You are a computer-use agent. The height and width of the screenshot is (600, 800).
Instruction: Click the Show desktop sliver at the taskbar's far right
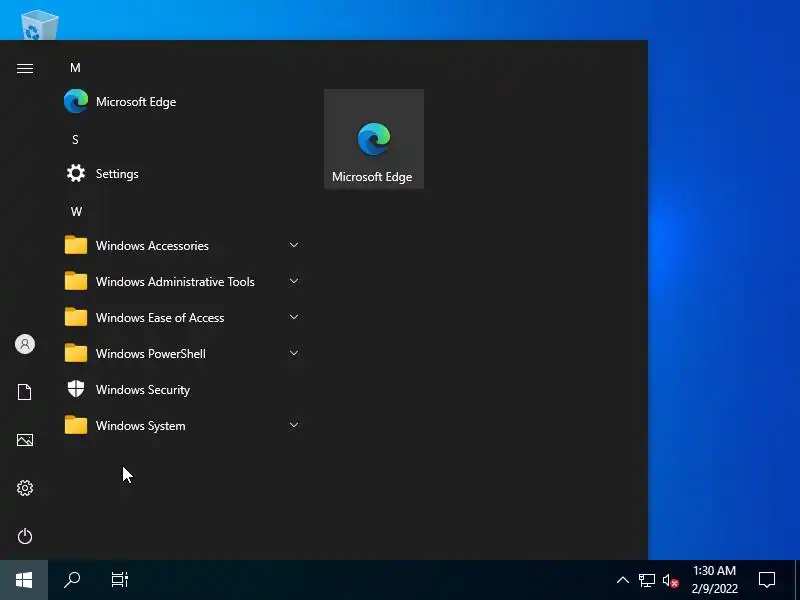coord(797,580)
